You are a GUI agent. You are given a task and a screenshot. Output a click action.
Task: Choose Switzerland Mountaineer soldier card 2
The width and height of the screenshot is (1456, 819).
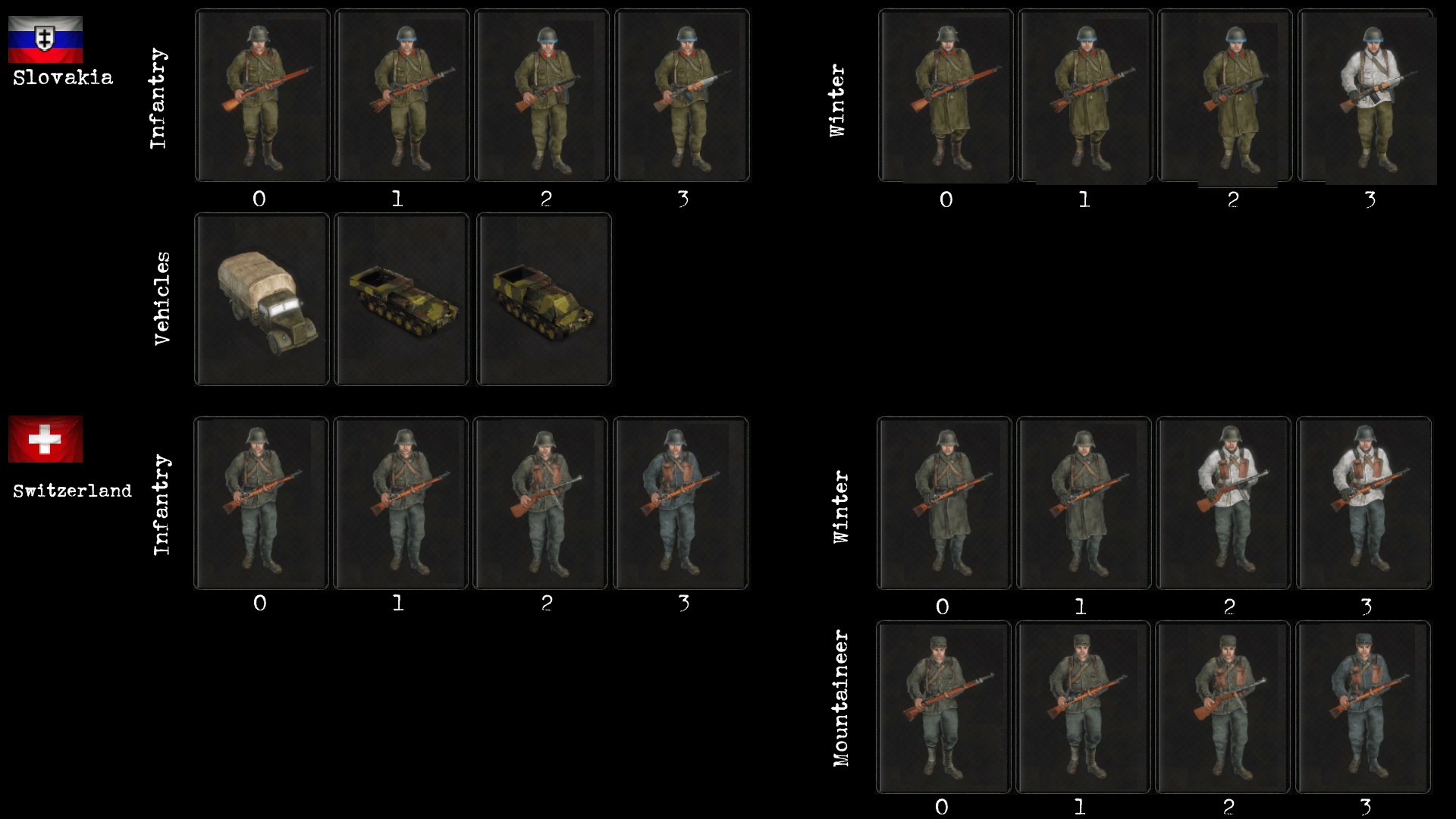(1223, 708)
